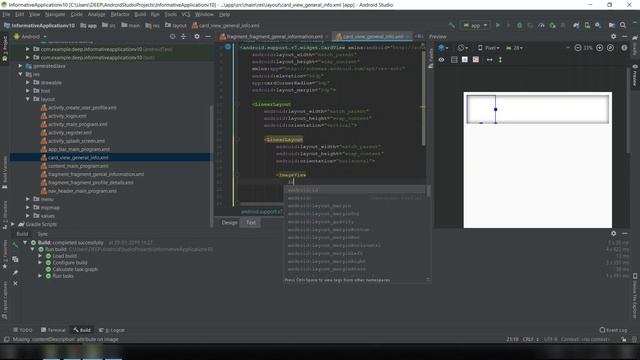Zoom preview to fit screen
Screen dimensions: 640x360
pyautogui.click(x=610, y=48)
